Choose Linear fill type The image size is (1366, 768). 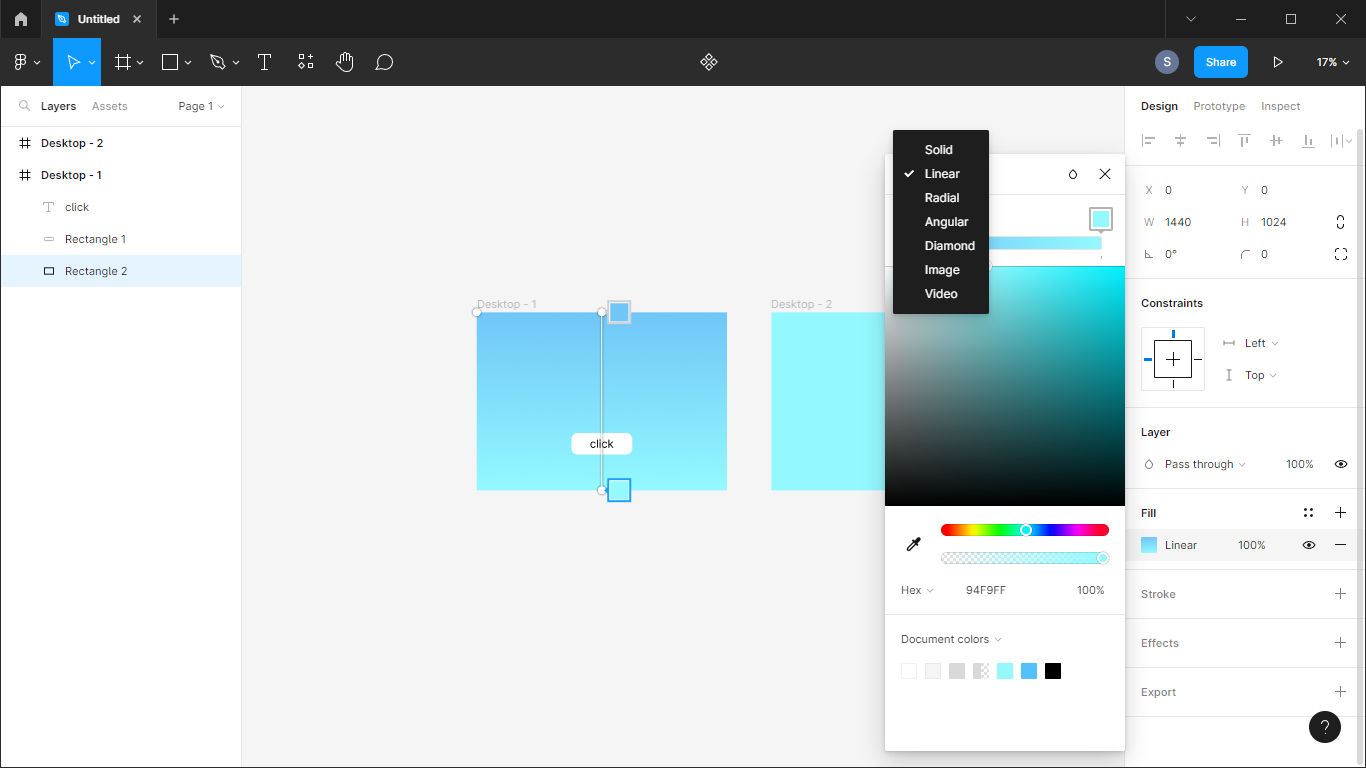pos(941,174)
